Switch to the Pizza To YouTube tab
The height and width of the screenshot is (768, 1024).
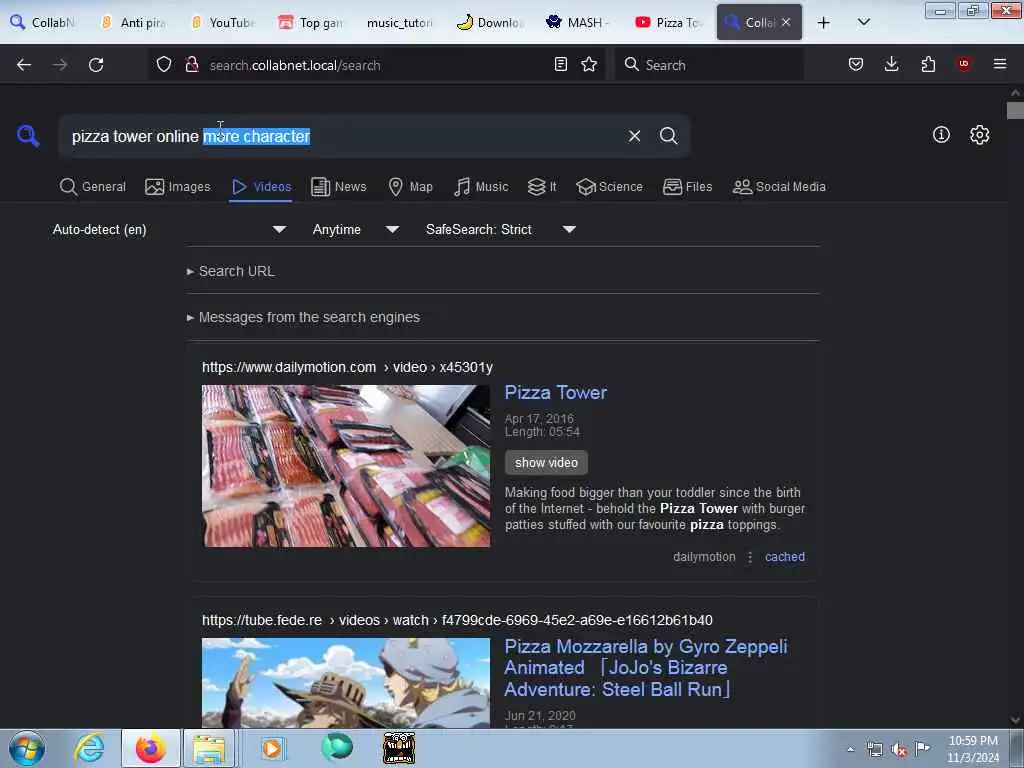(668, 23)
